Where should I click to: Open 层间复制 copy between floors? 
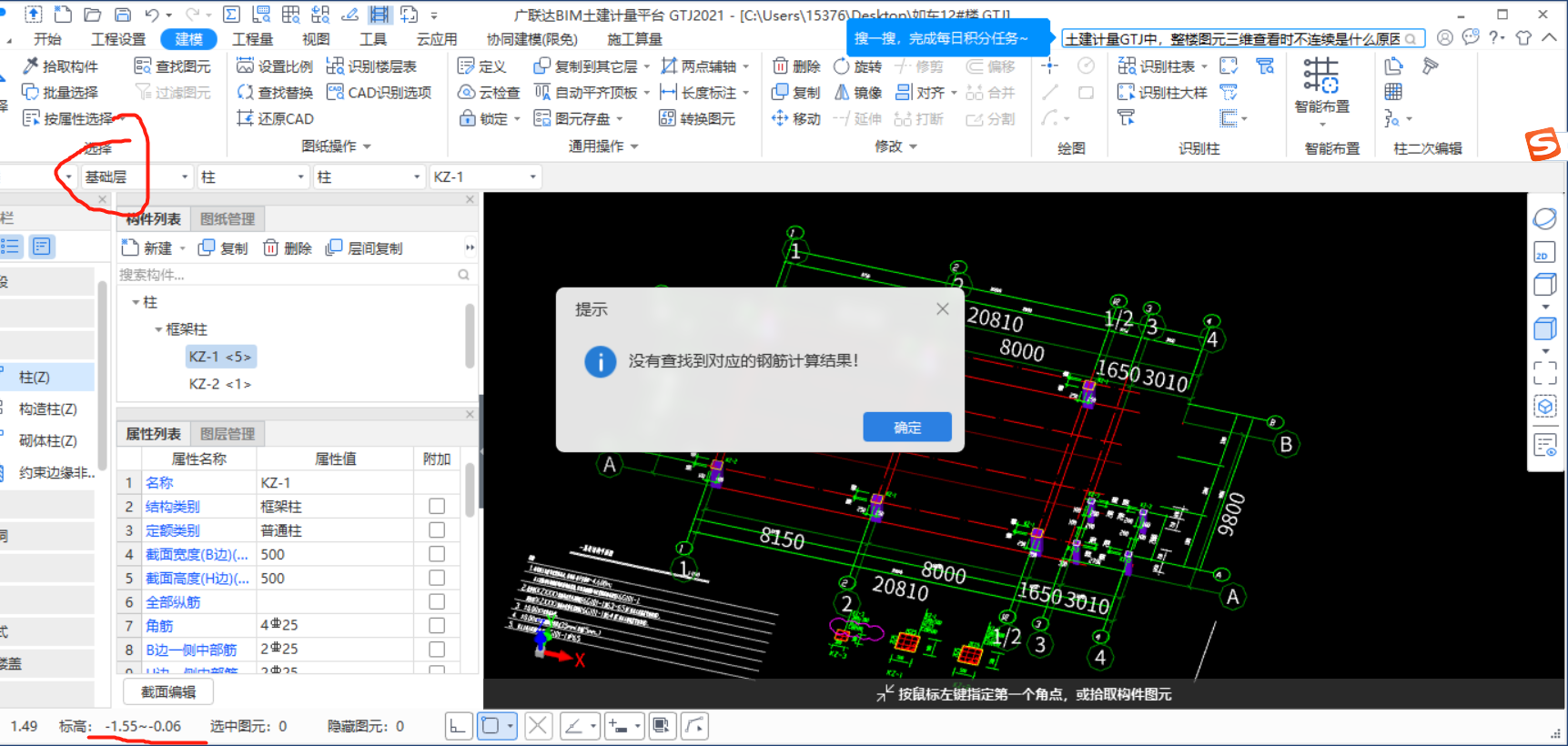pos(364,247)
